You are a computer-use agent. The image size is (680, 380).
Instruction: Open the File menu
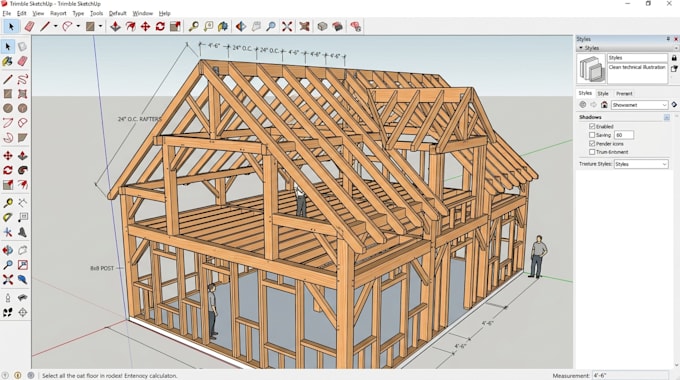7,13
